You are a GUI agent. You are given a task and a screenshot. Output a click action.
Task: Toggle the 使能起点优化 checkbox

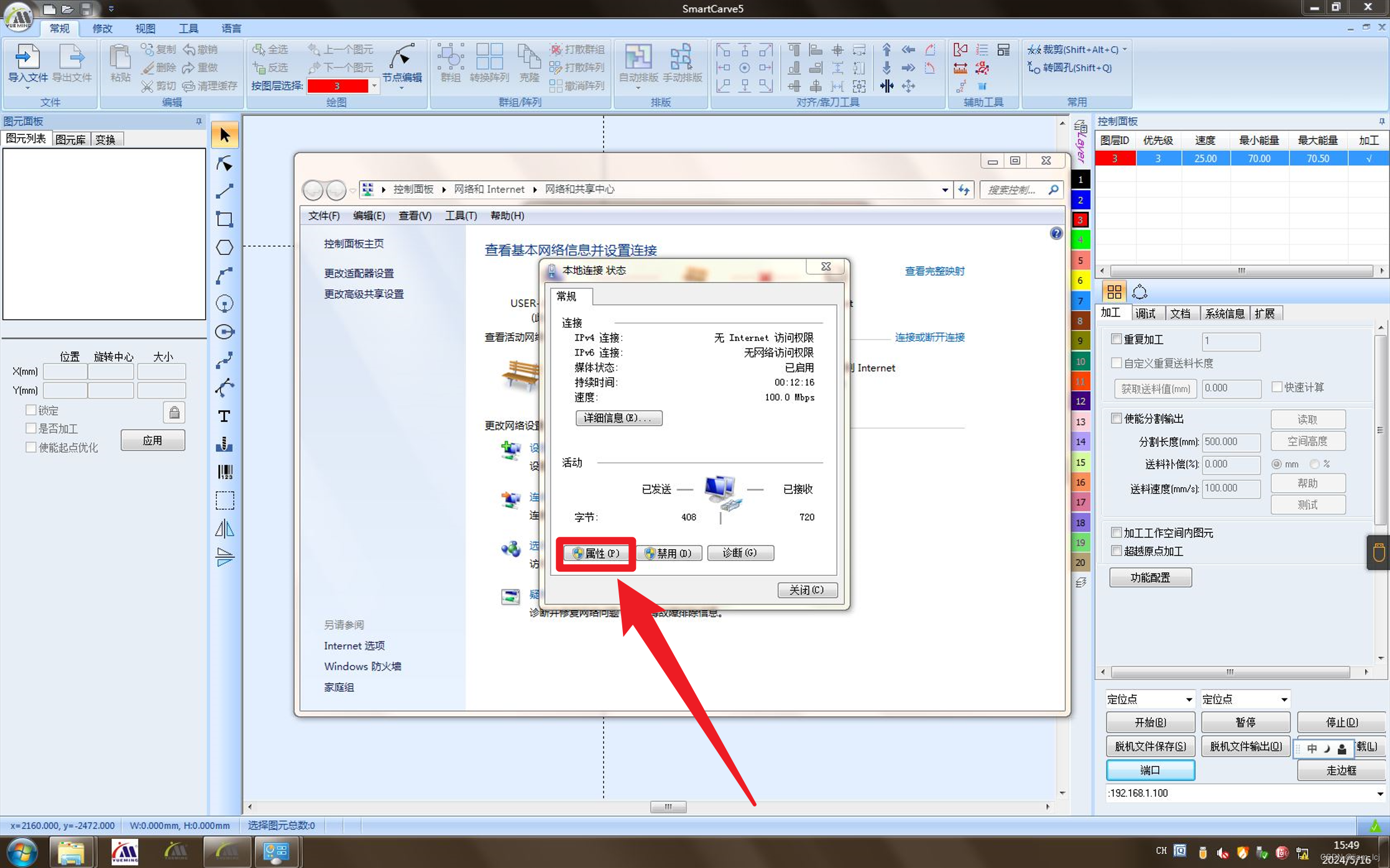pyautogui.click(x=30, y=447)
